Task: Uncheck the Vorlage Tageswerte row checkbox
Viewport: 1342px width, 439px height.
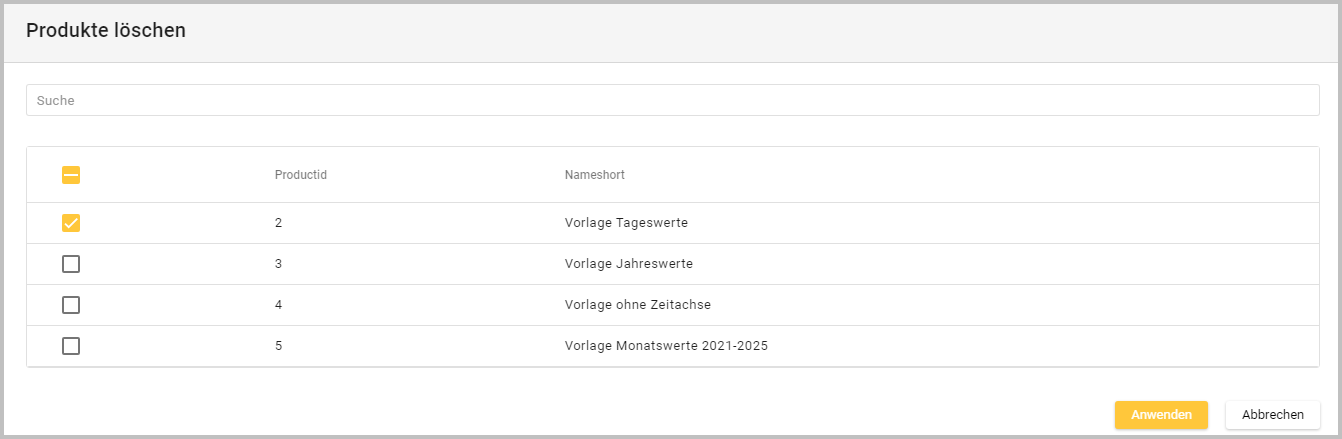Action: tap(71, 223)
